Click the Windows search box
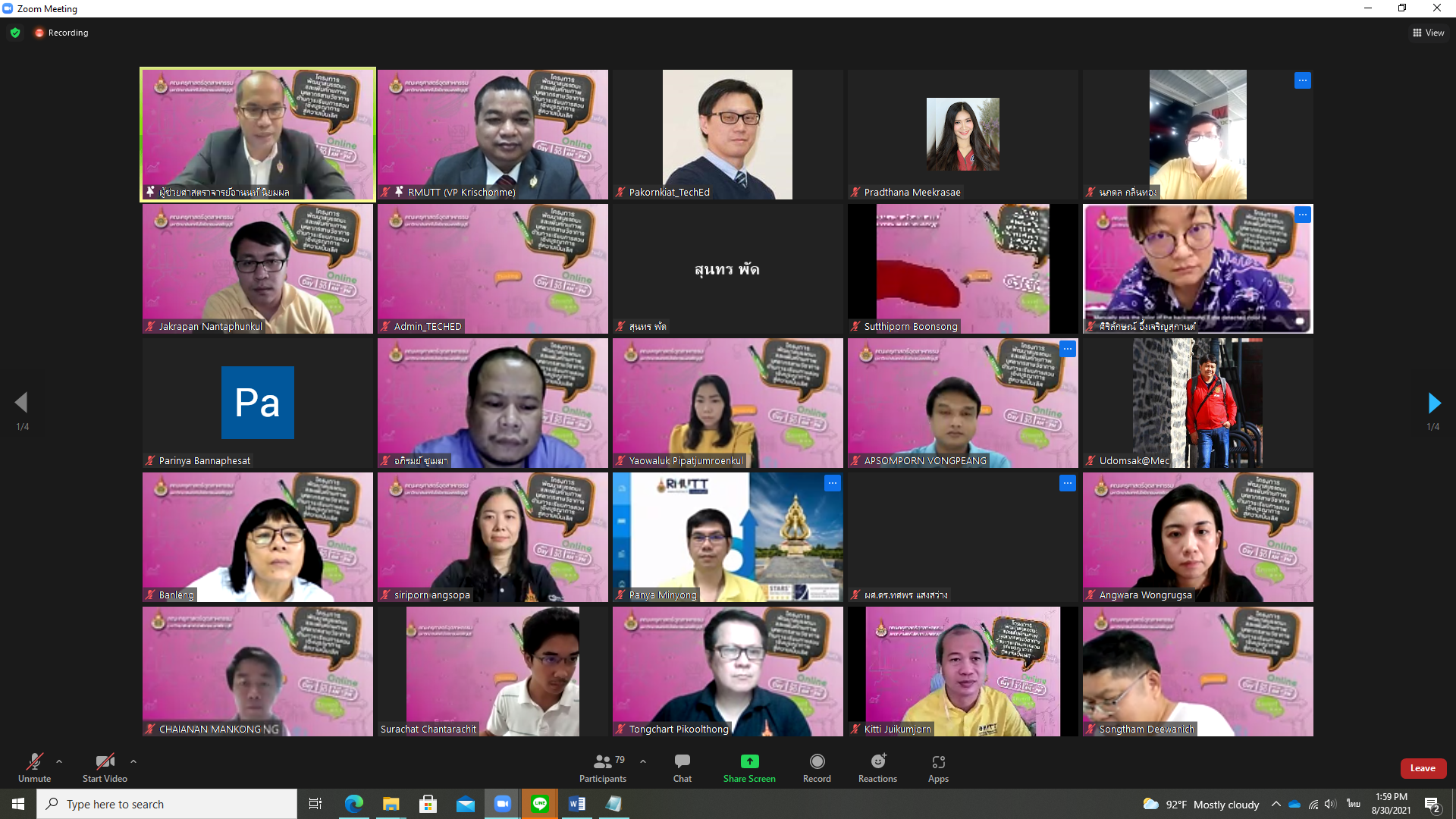 (x=167, y=804)
